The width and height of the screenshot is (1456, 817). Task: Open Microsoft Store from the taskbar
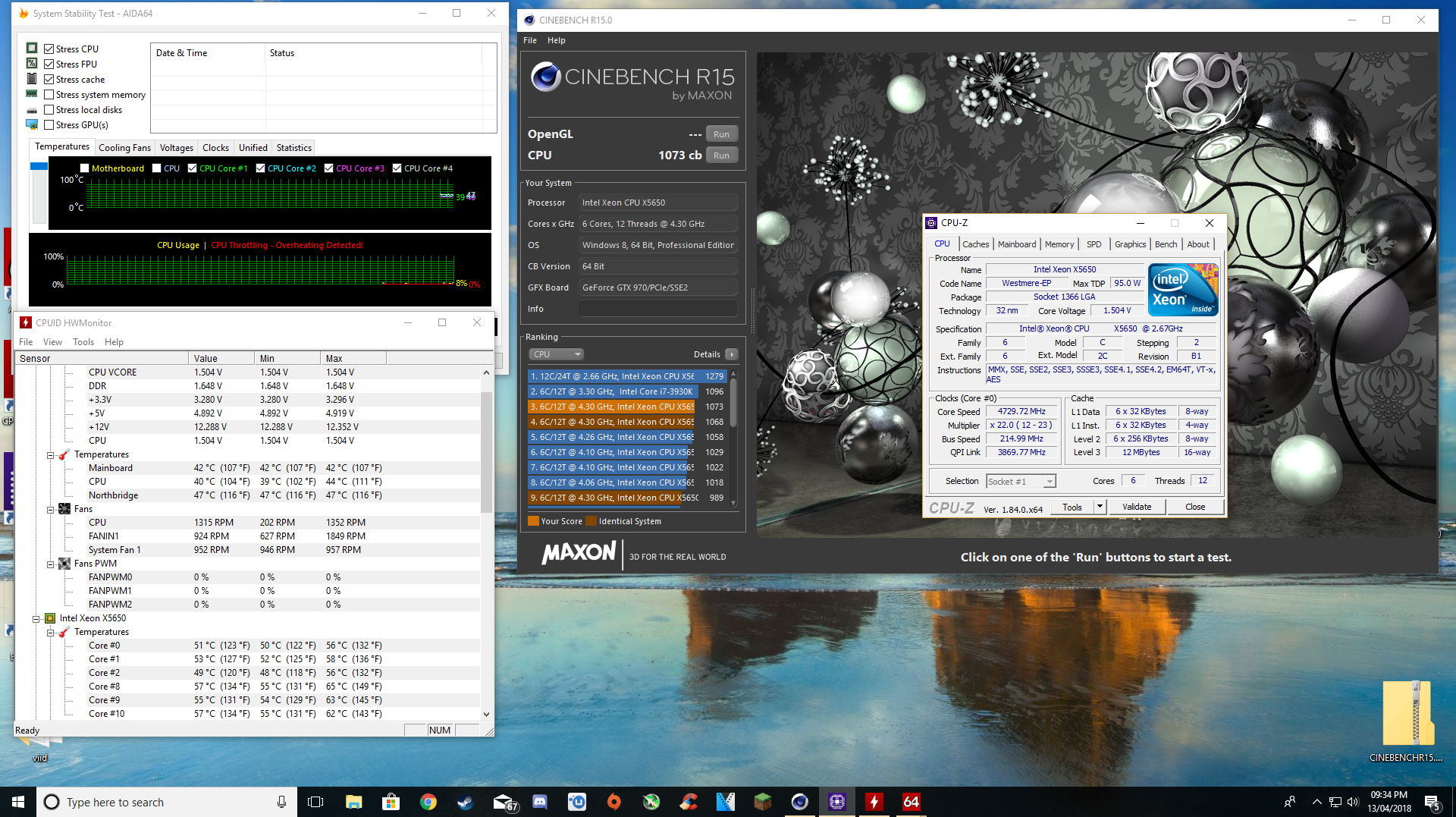391,802
